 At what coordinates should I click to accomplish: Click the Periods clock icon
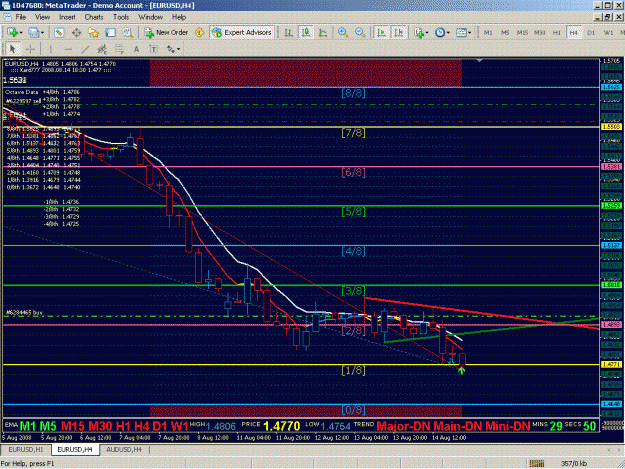click(x=440, y=33)
